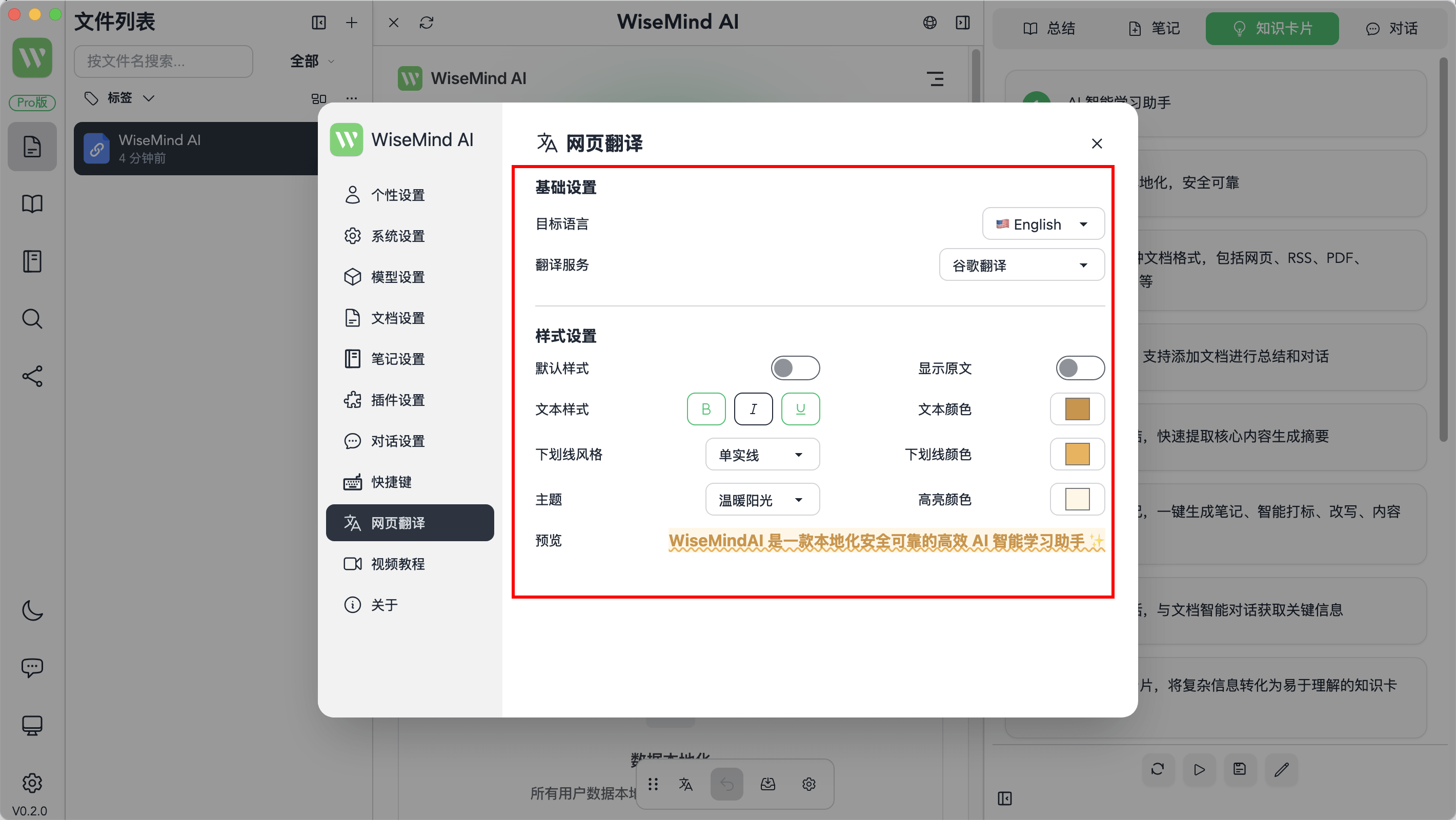Open the 温暖阳光 theme dropdown

click(762, 500)
